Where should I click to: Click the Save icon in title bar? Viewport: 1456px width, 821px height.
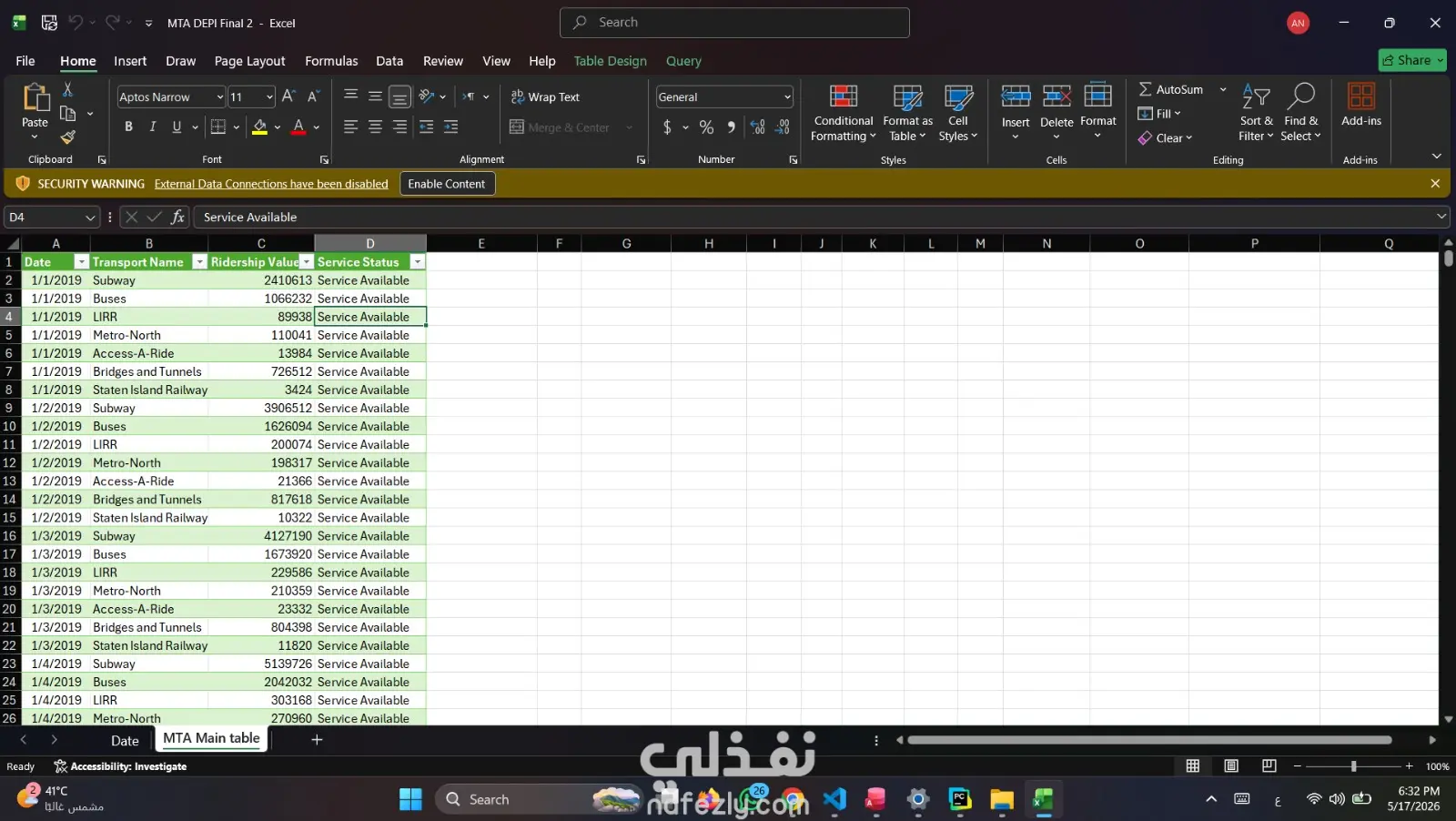coord(49,23)
